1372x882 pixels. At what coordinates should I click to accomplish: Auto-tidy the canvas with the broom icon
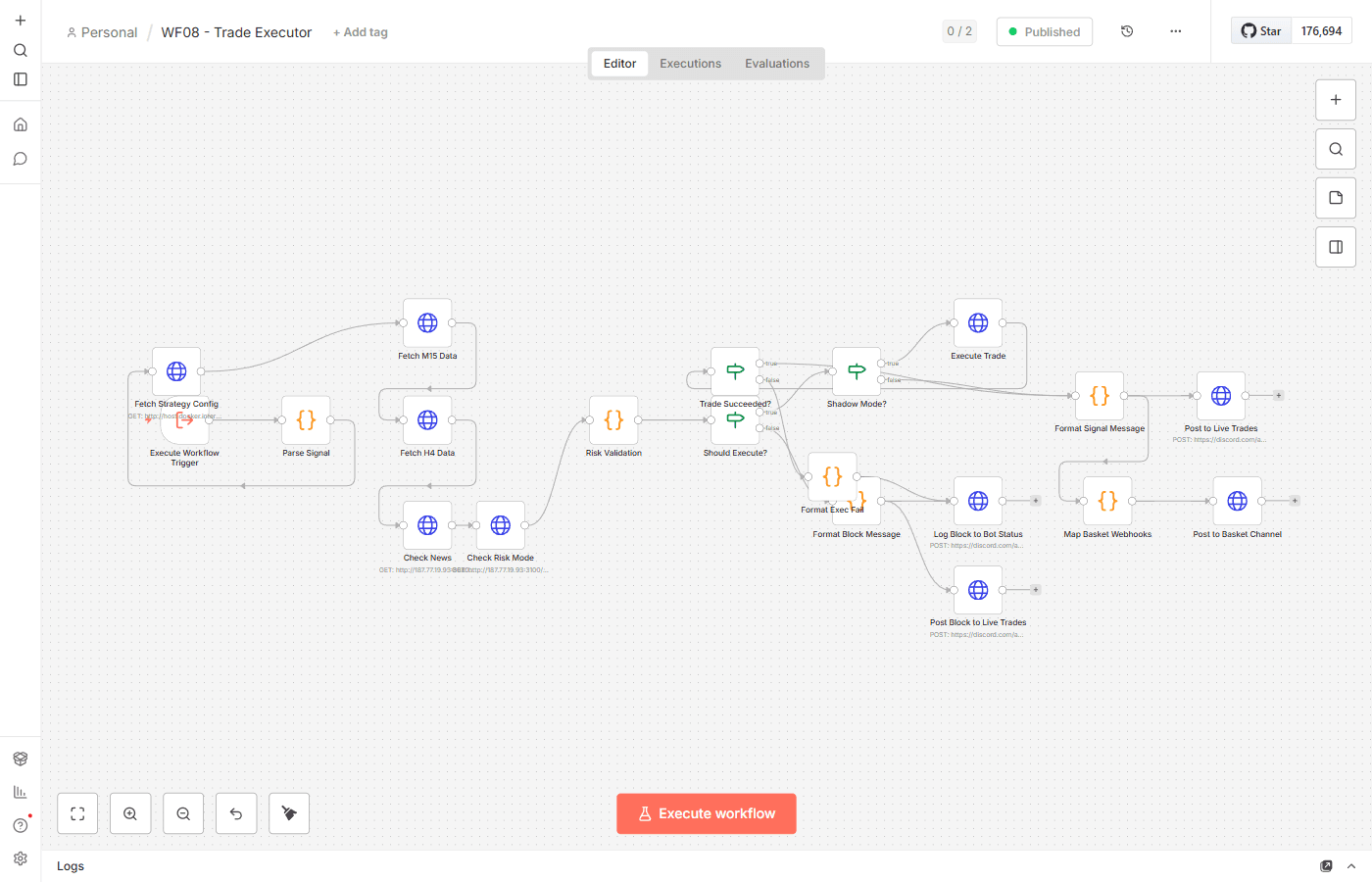click(289, 813)
